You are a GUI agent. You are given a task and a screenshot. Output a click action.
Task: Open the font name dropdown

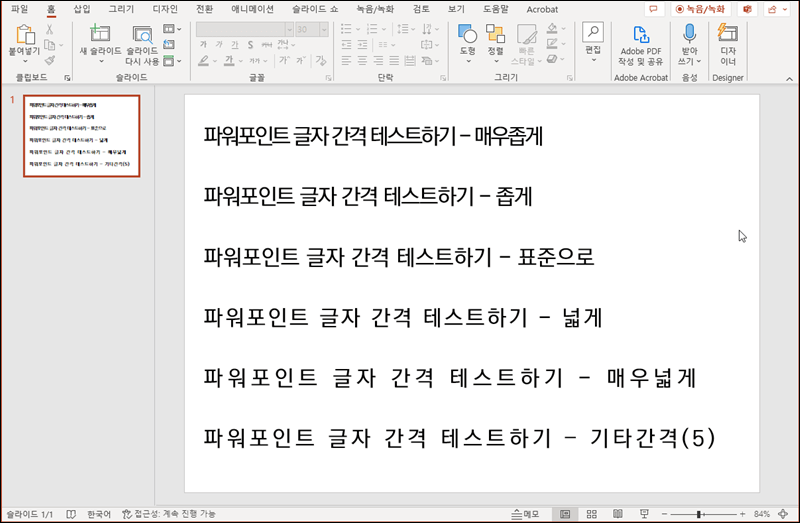pyautogui.click(x=289, y=30)
